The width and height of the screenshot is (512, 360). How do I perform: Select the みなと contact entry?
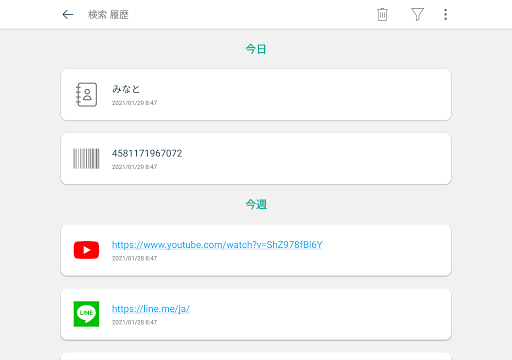(x=256, y=95)
